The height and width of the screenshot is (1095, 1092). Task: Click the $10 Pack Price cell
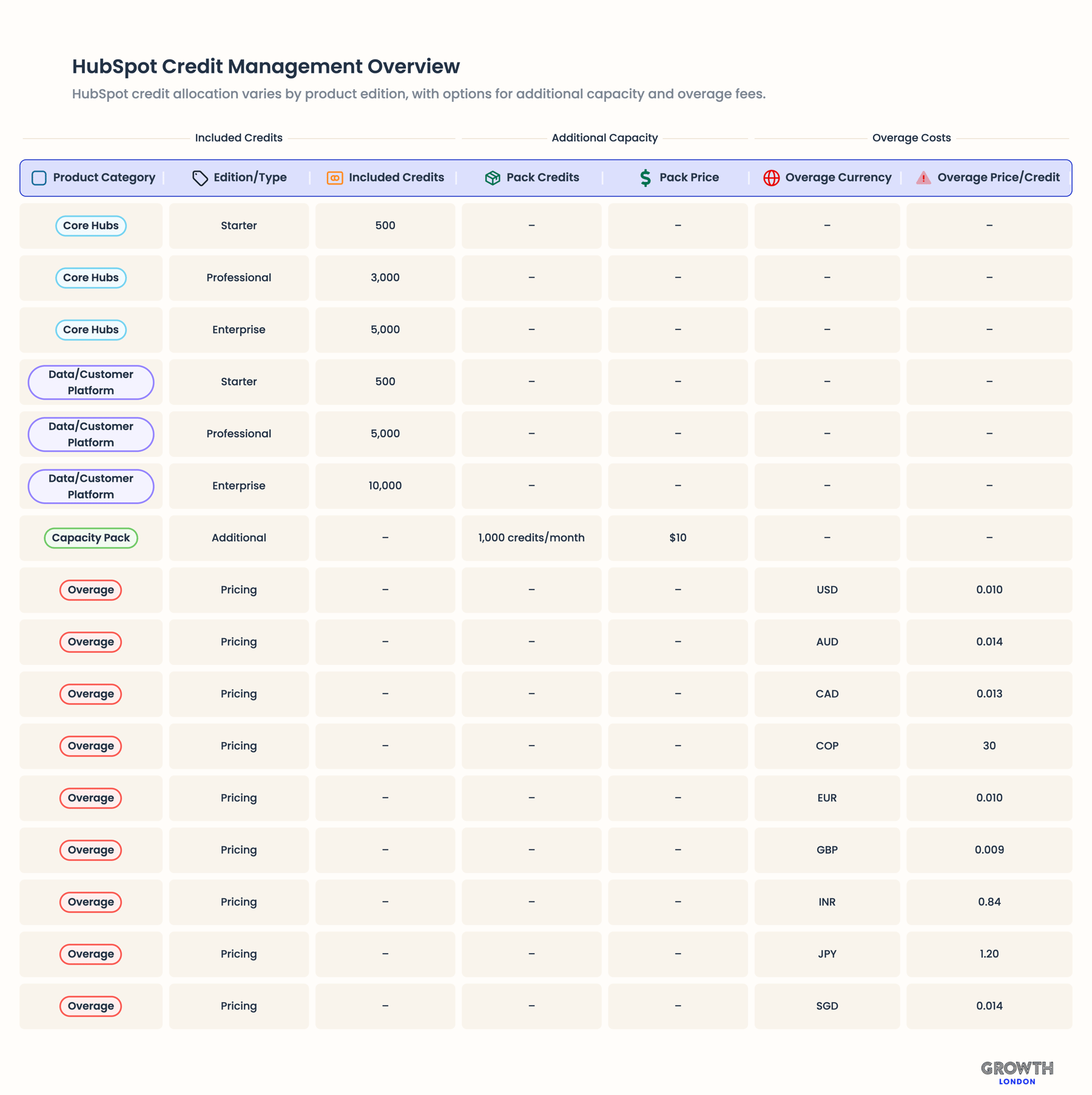tap(678, 537)
